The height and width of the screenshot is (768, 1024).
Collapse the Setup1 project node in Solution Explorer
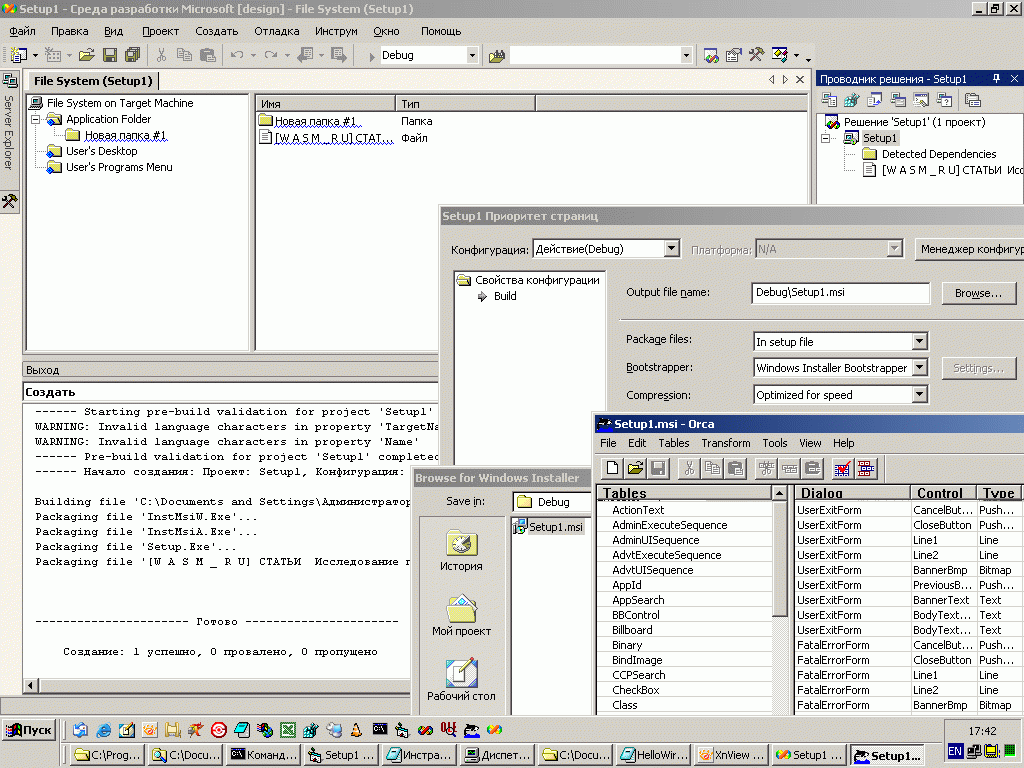825,138
